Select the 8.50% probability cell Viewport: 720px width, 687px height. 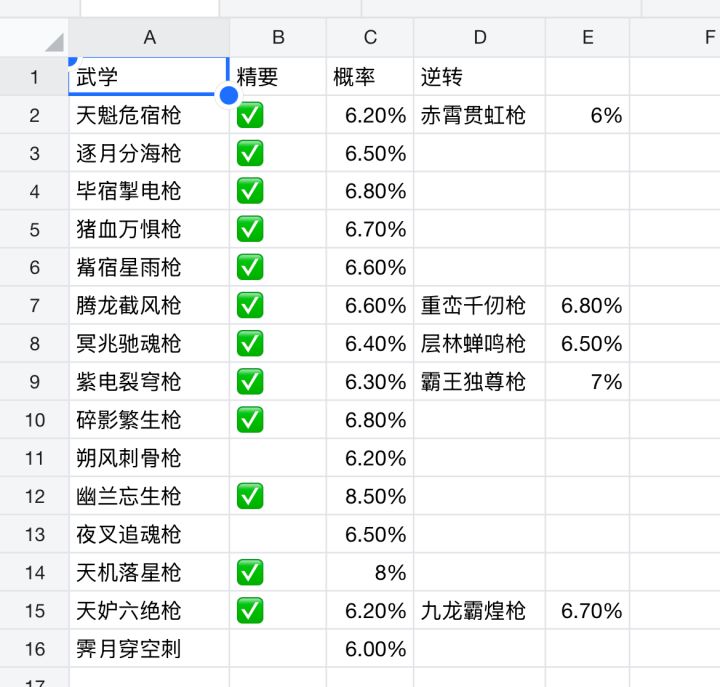pos(370,496)
